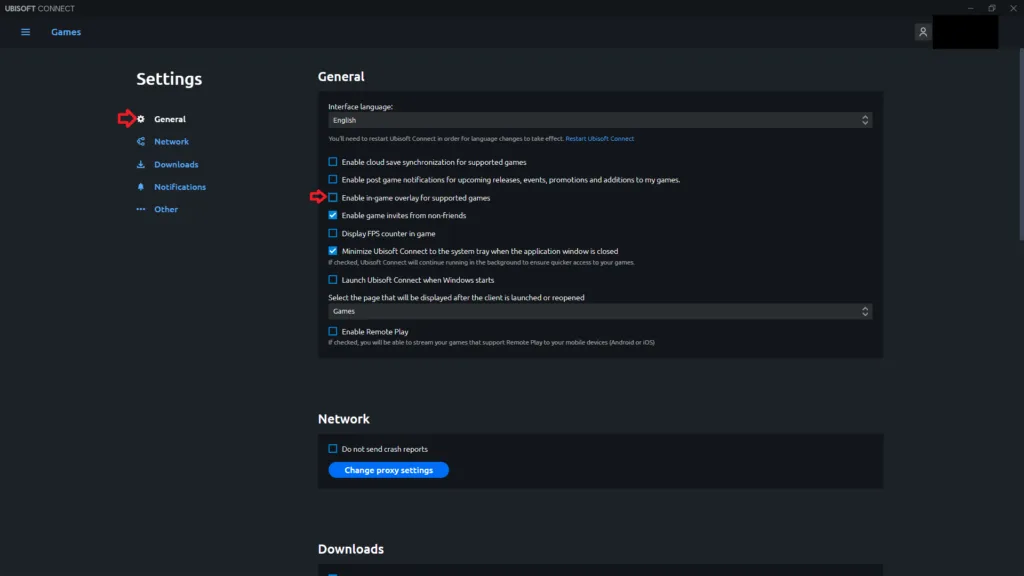This screenshot has height=576, width=1024.
Task: Click the page vertical scrollbar
Action: (1021, 144)
